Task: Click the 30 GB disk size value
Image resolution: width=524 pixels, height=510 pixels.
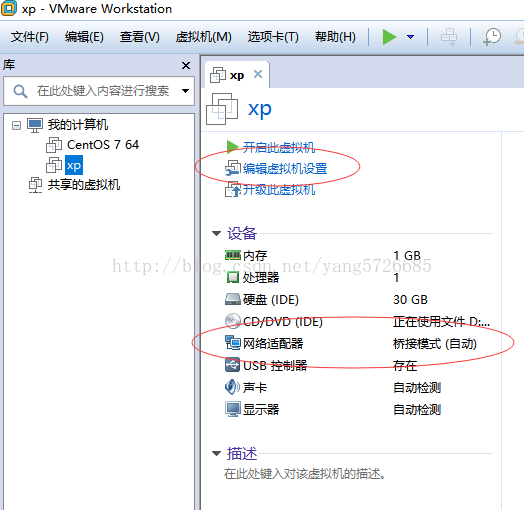Action: pyautogui.click(x=410, y=300)
